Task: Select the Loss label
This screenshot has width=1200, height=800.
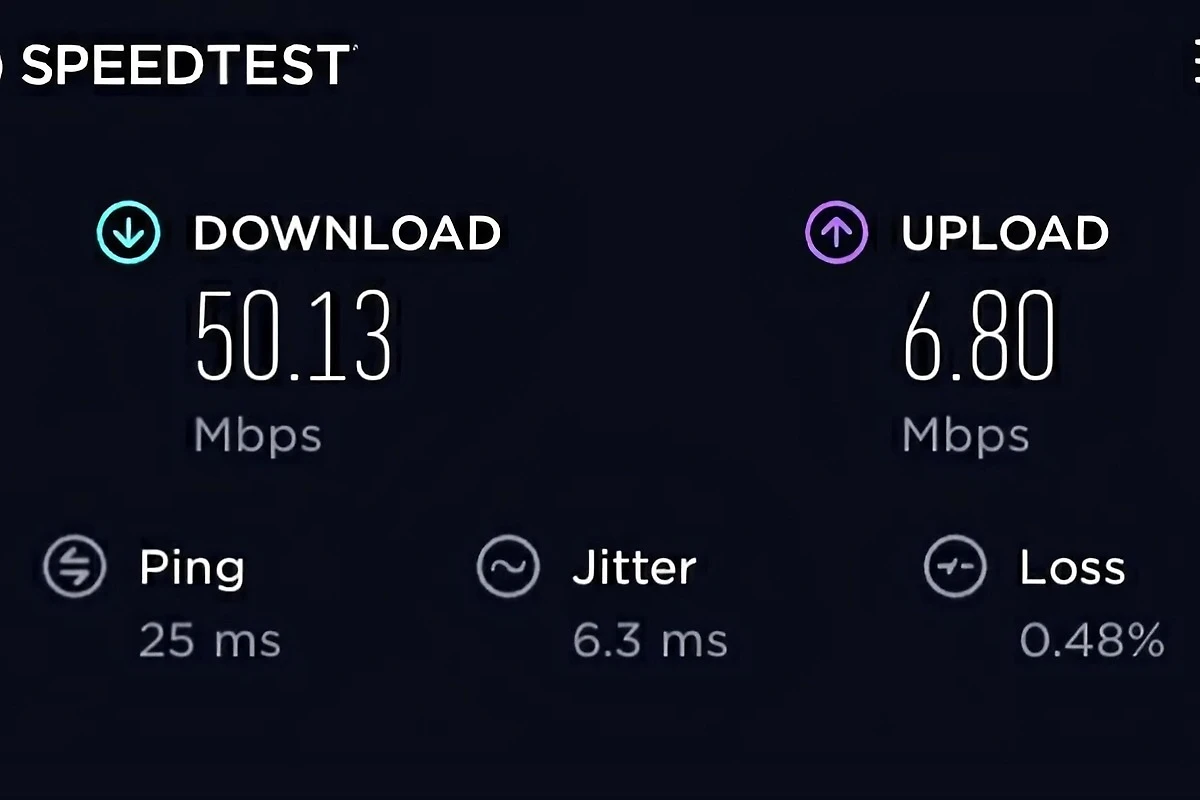Action: (x=1073, y=568)
